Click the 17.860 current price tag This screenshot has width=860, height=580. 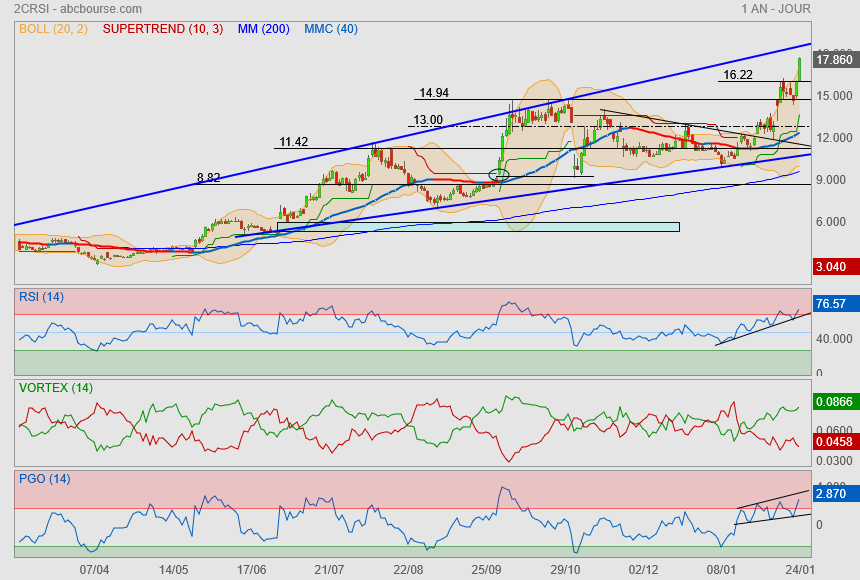click(833, 60)
